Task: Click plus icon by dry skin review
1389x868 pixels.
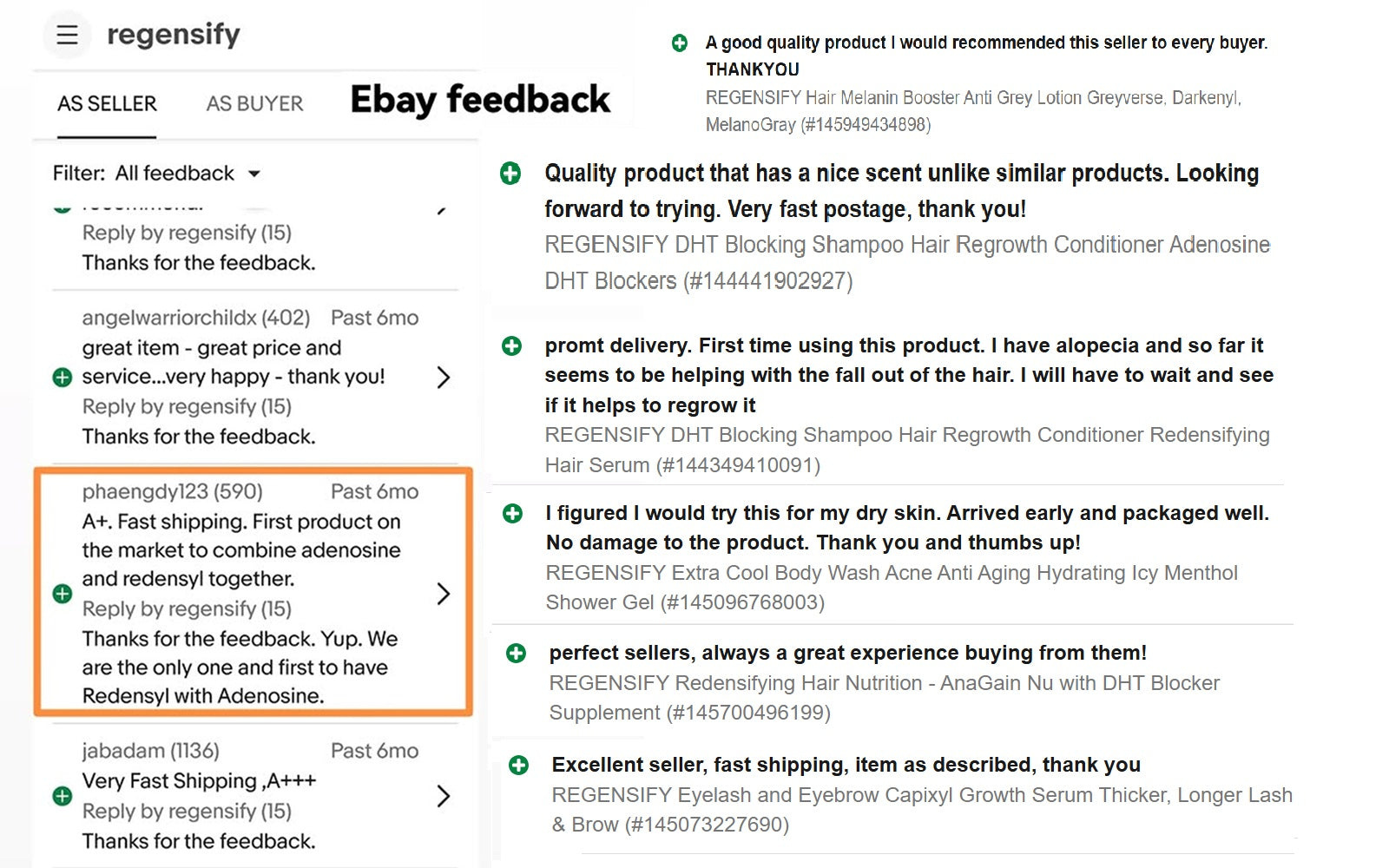Action: point(513,514)
